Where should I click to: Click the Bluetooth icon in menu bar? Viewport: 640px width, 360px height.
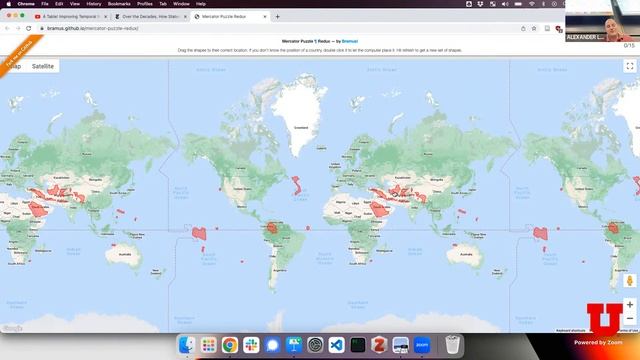click(543, 4)
